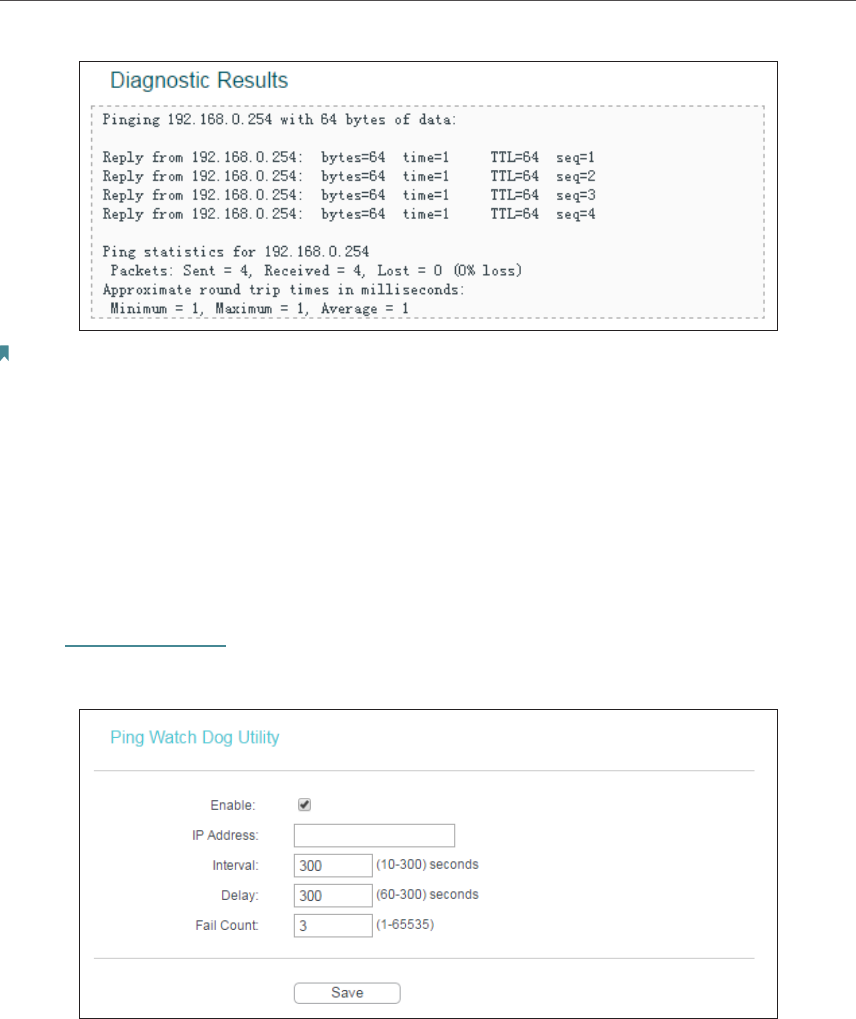Screen dimensions: 856x1019
Task: Click the "Enable:" label
Action: tap(233, 805)
